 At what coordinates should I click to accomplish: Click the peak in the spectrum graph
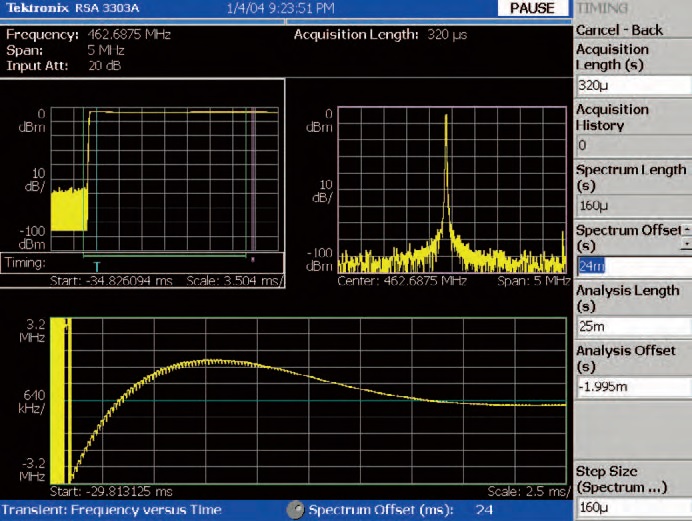pos(446,118)
